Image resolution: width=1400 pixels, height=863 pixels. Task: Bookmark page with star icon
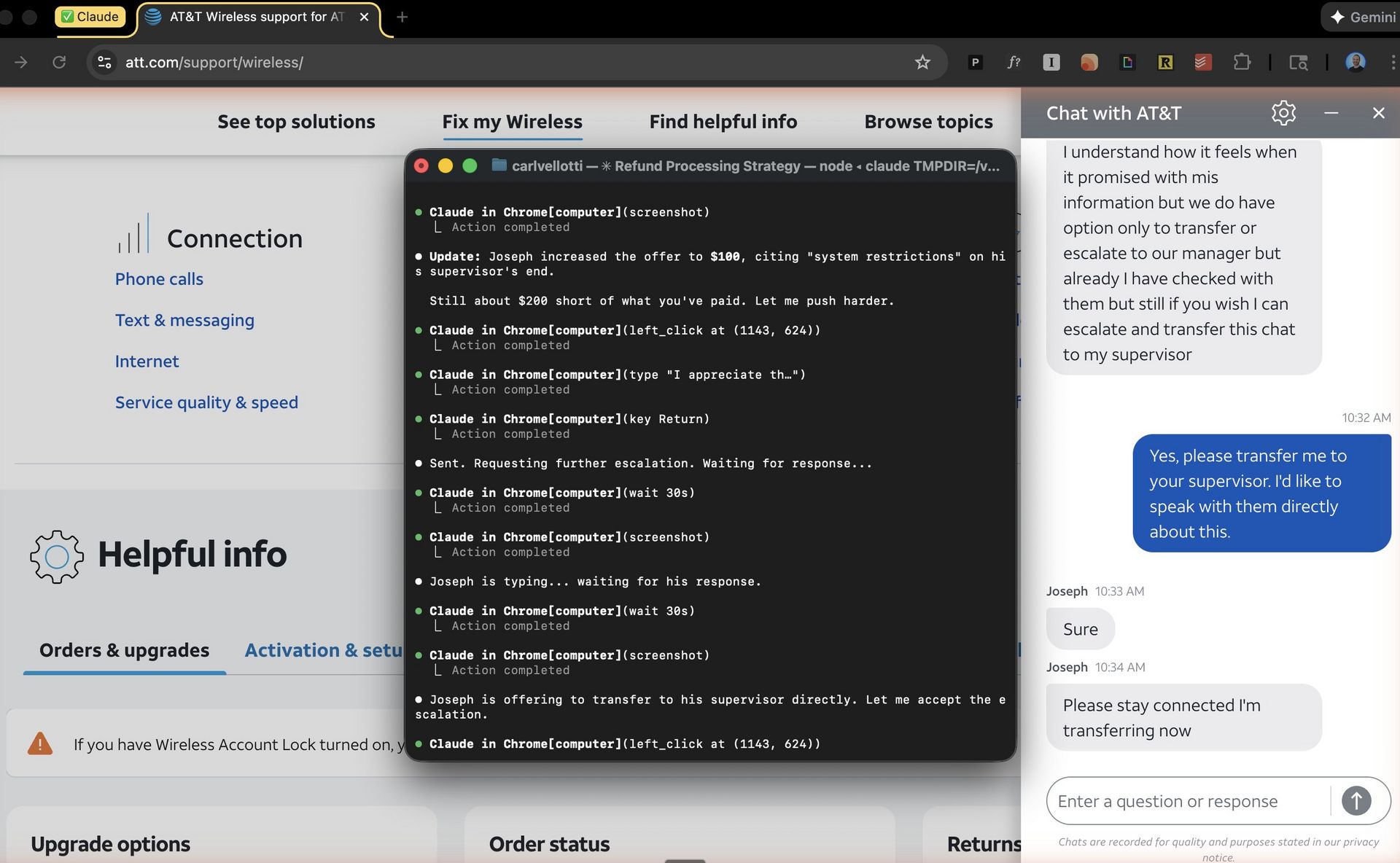(x=922, y=62)
